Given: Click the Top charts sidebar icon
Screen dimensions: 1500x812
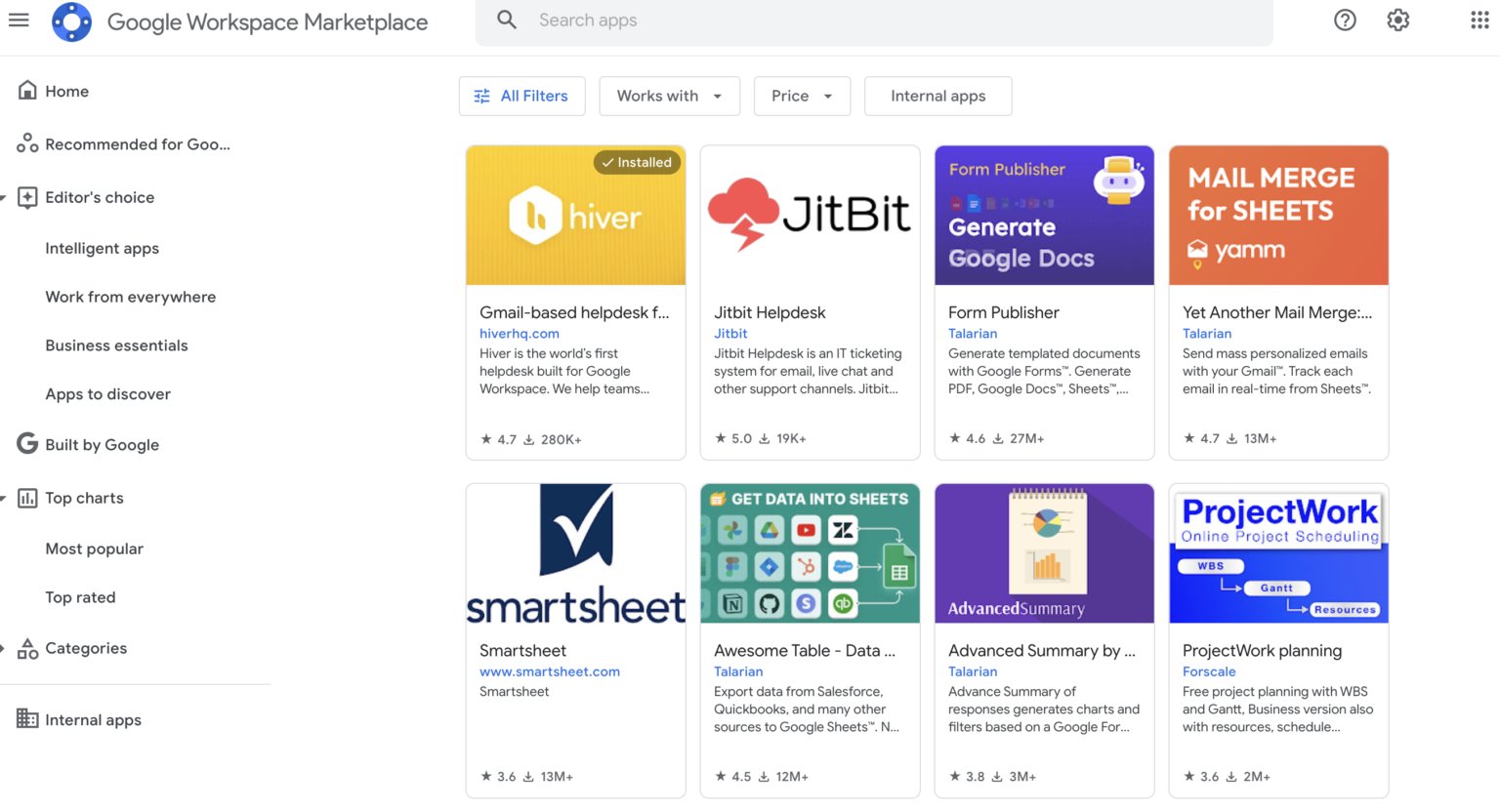Looking at the screenshot, I should click(27, 498).
